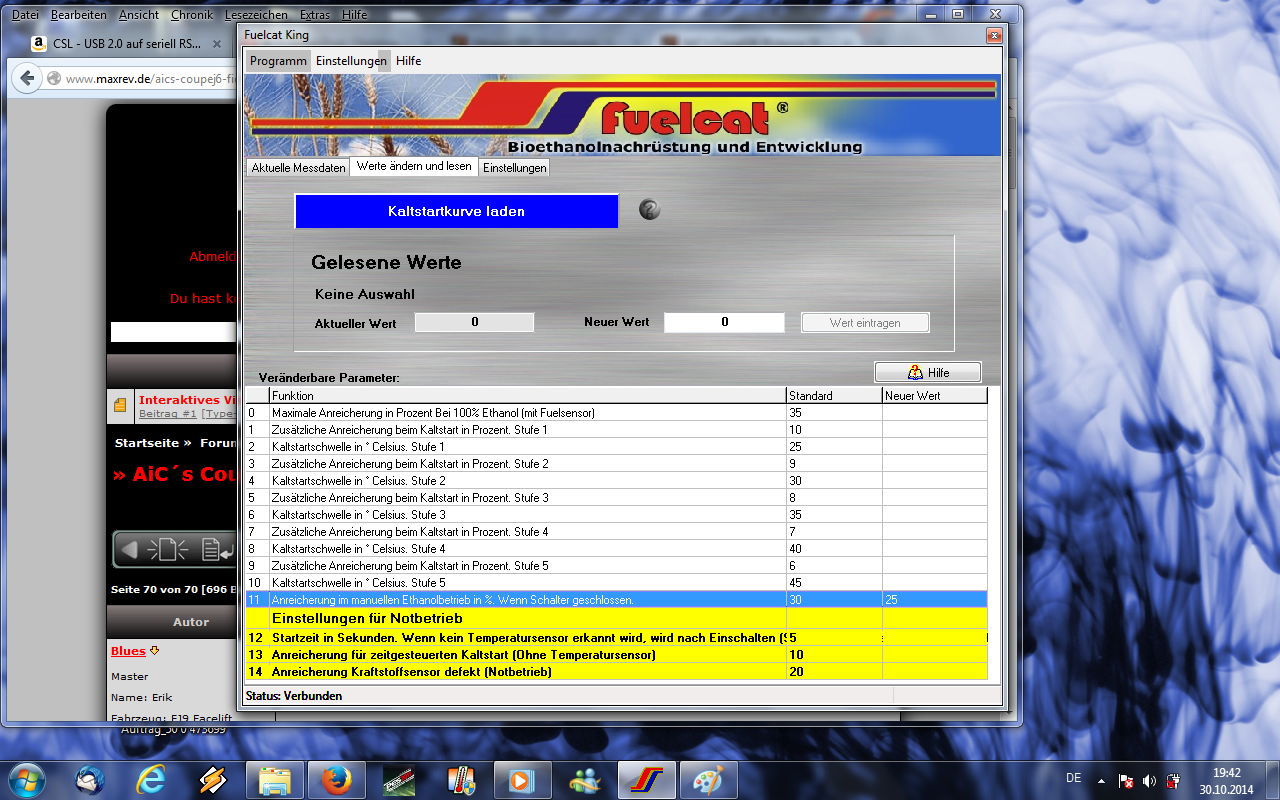Click the browser back arrow button
1280x800 pixels.
(28, 78)
